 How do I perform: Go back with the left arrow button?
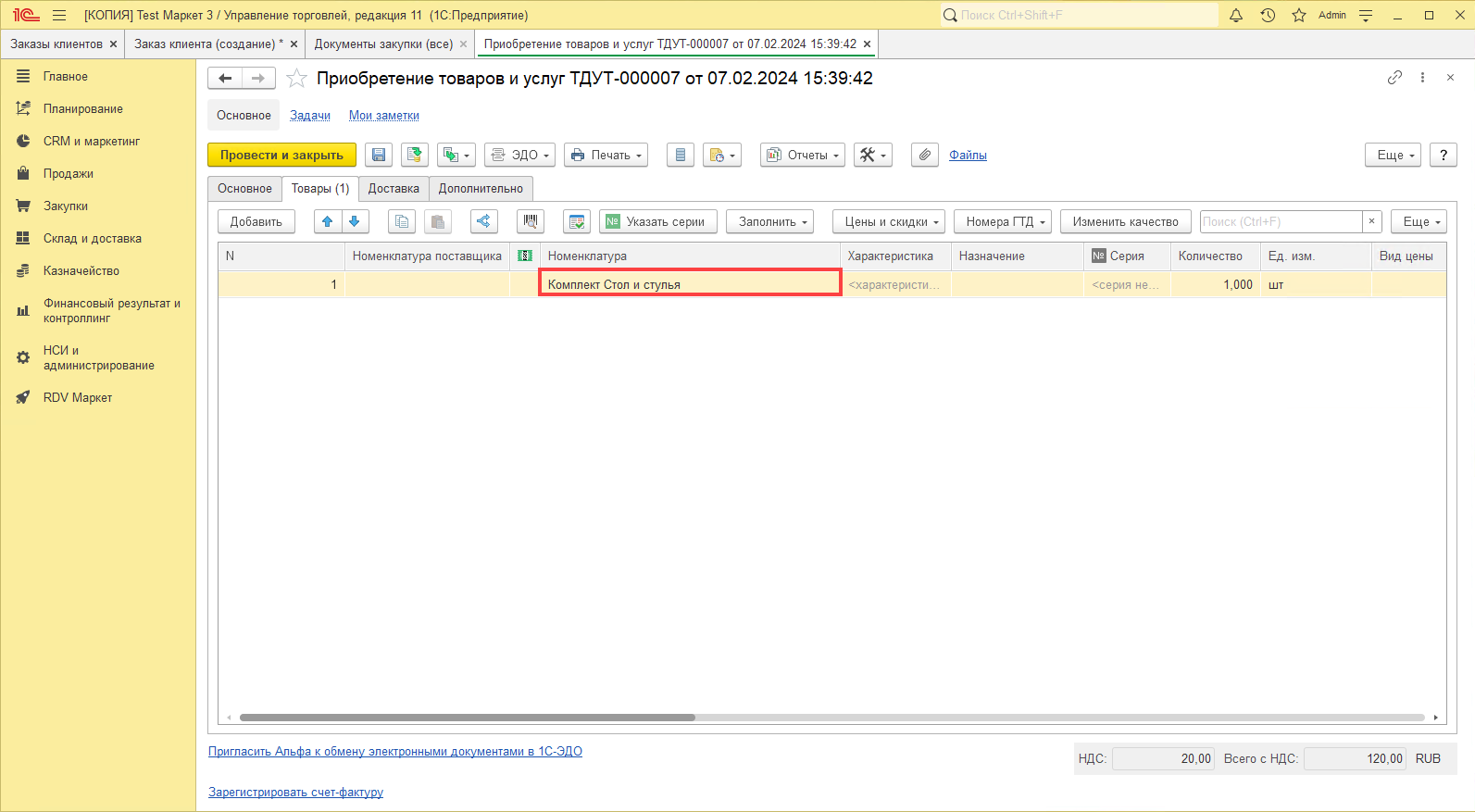tap(225, 79)
